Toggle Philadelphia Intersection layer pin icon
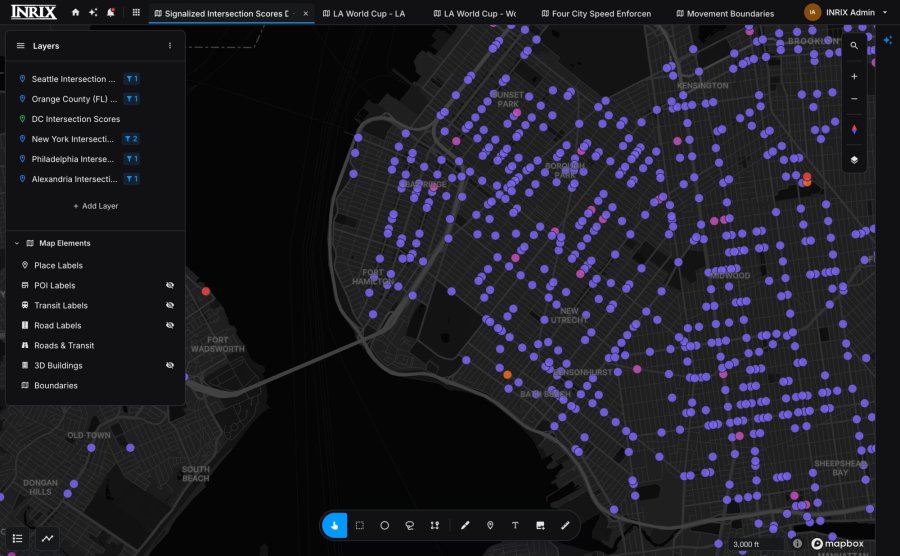Viewport: 900px width, 556px height. (22, 159)
